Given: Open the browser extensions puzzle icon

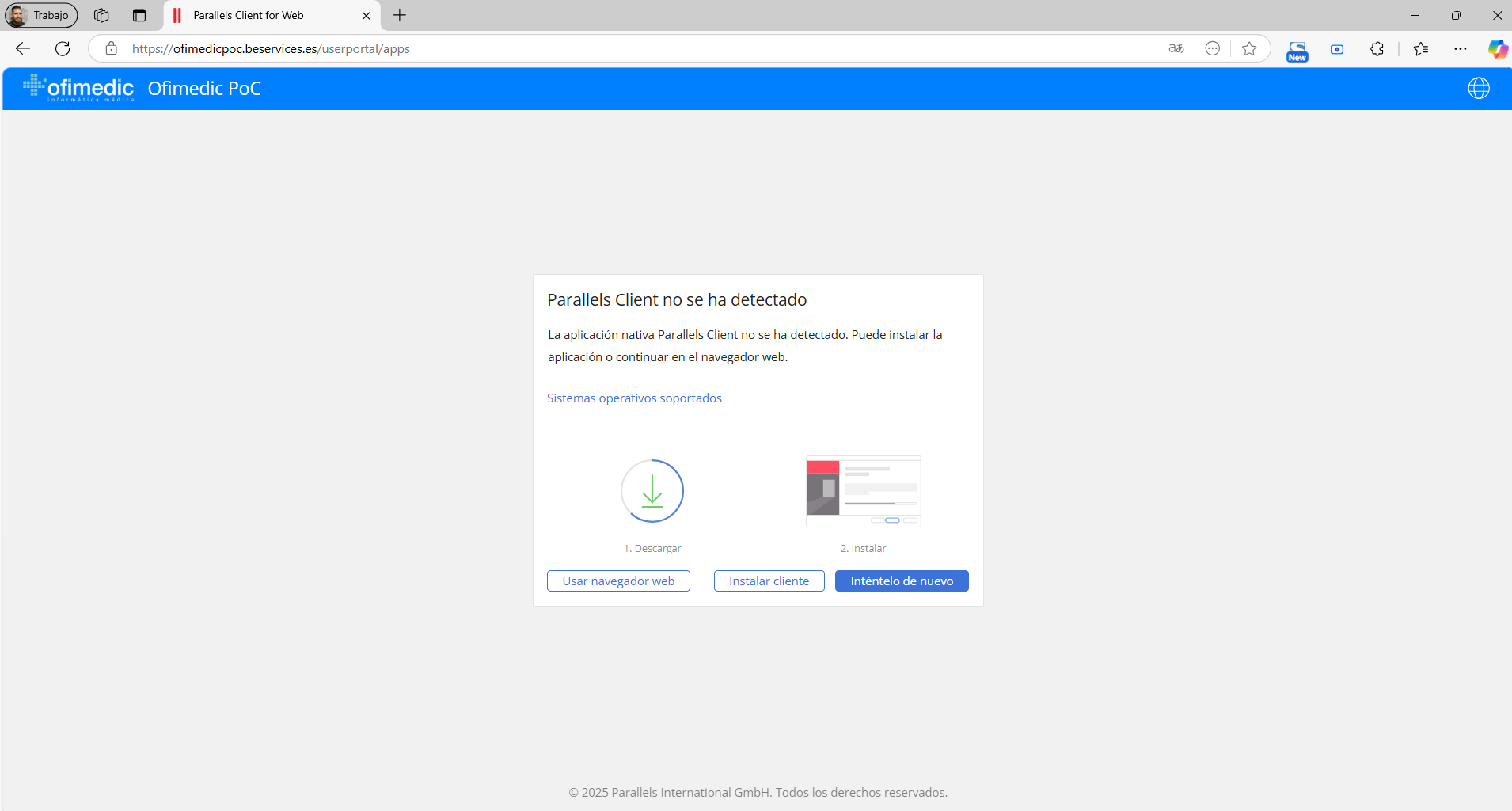Looking at the screenshot, I should pos(1377,48).
